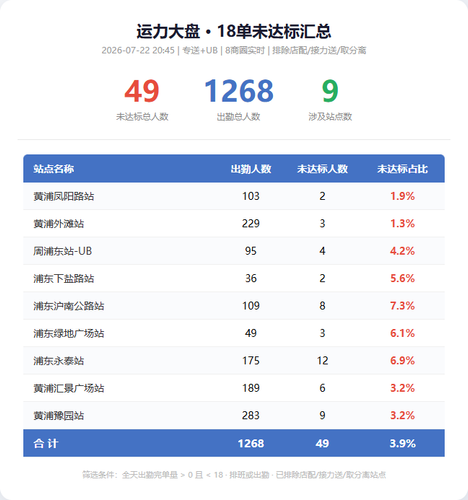Click the large blue 1268 summary figure
468x500 pixels.
point(239,91)
